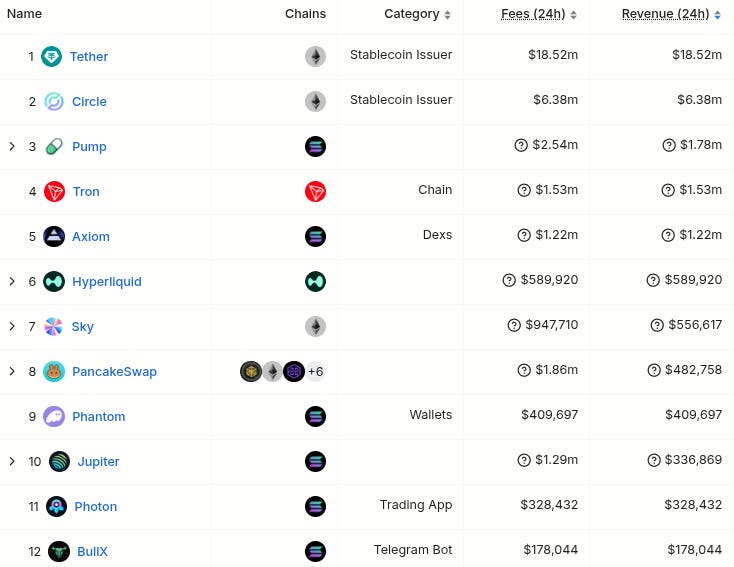Click the Pump pill logo icon
This screenshot has height=567, width=734.
click(54, 147)
